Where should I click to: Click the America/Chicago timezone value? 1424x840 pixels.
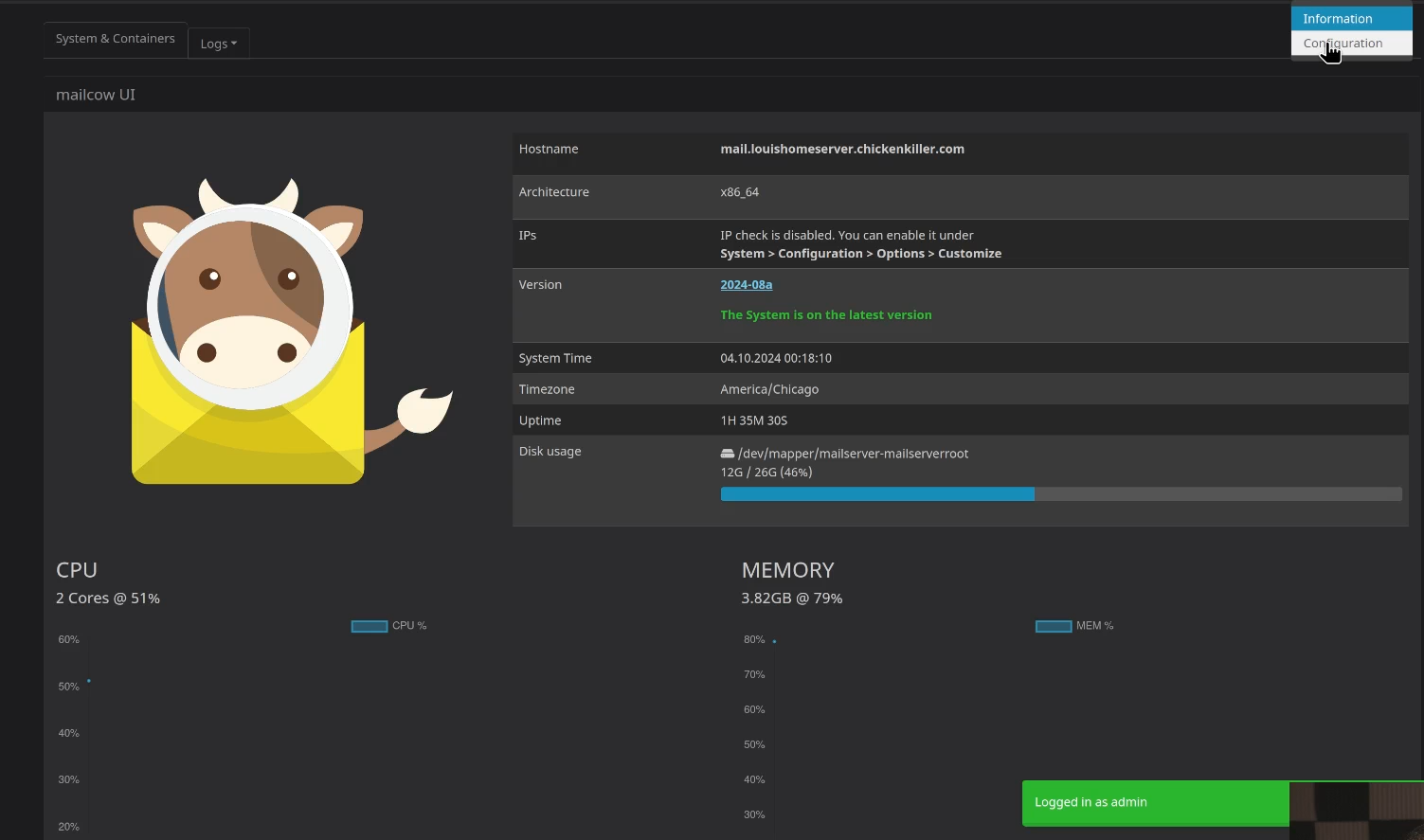click(x=769, y=390)
